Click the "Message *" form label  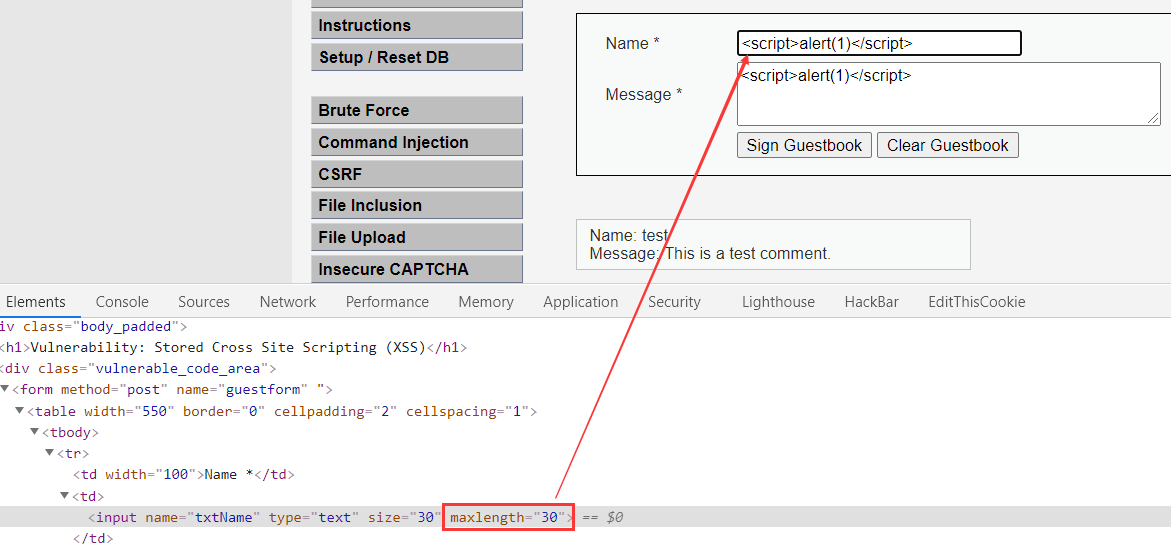(644, 94)
